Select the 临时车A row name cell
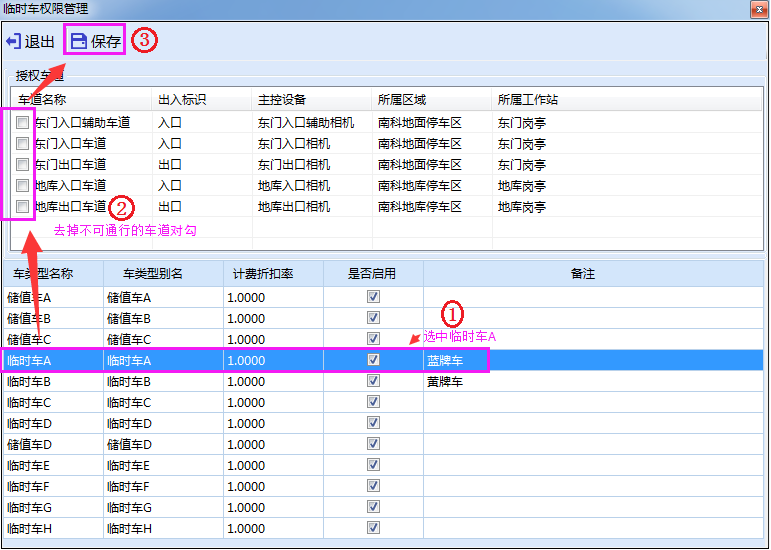The height and width of the screenshot is (550, 771). 53,360
